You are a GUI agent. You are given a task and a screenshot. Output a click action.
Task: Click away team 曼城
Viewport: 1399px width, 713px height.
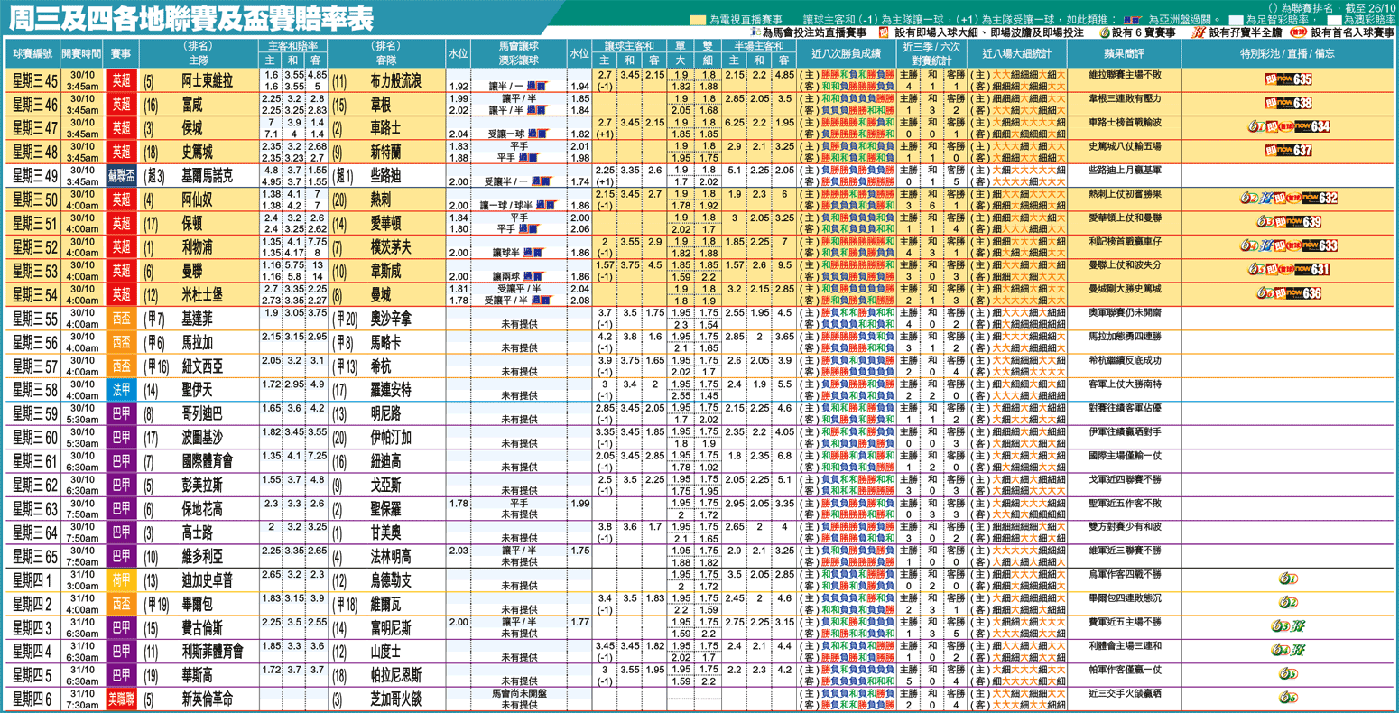coord(381,294)
